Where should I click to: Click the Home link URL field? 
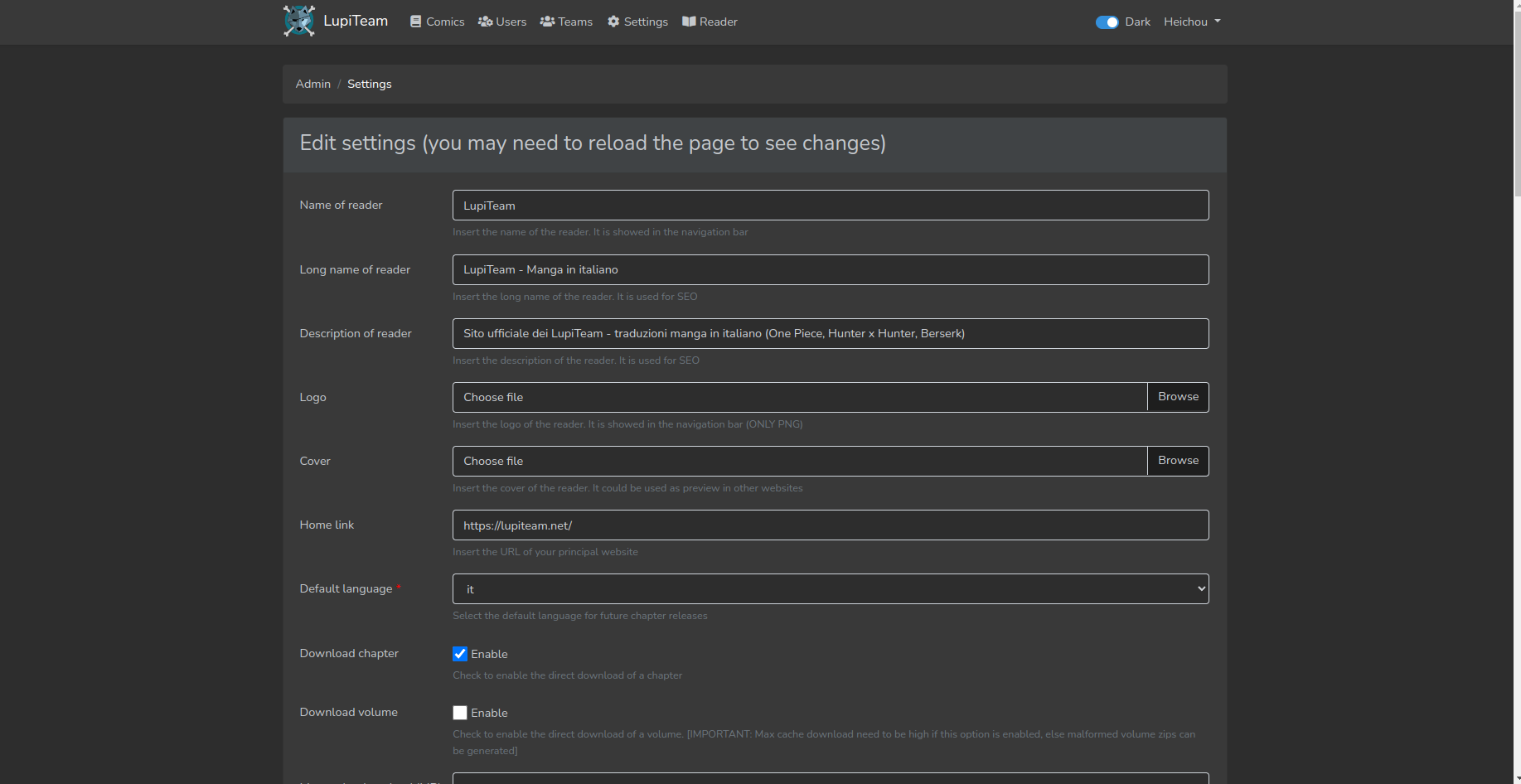(x=830, y=525)
